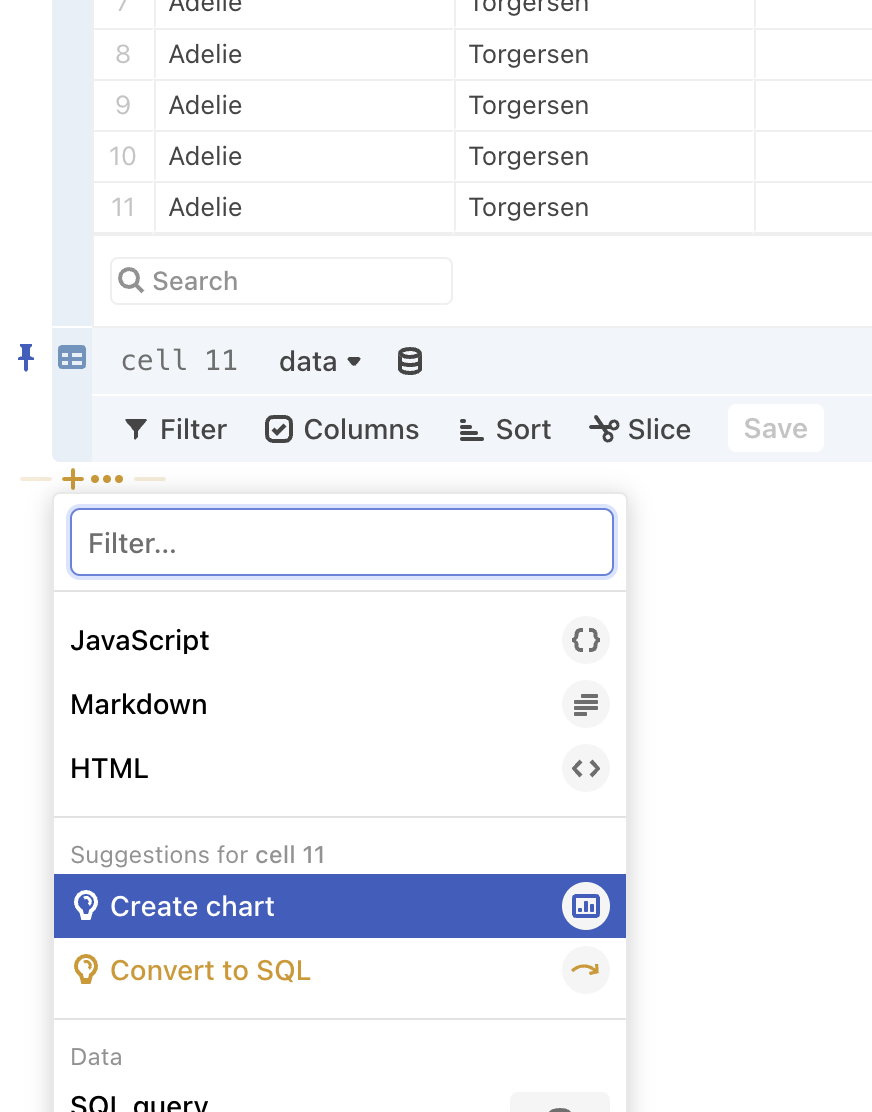
Task: Click inside the Filter text field
Action: tap(342, 542)
